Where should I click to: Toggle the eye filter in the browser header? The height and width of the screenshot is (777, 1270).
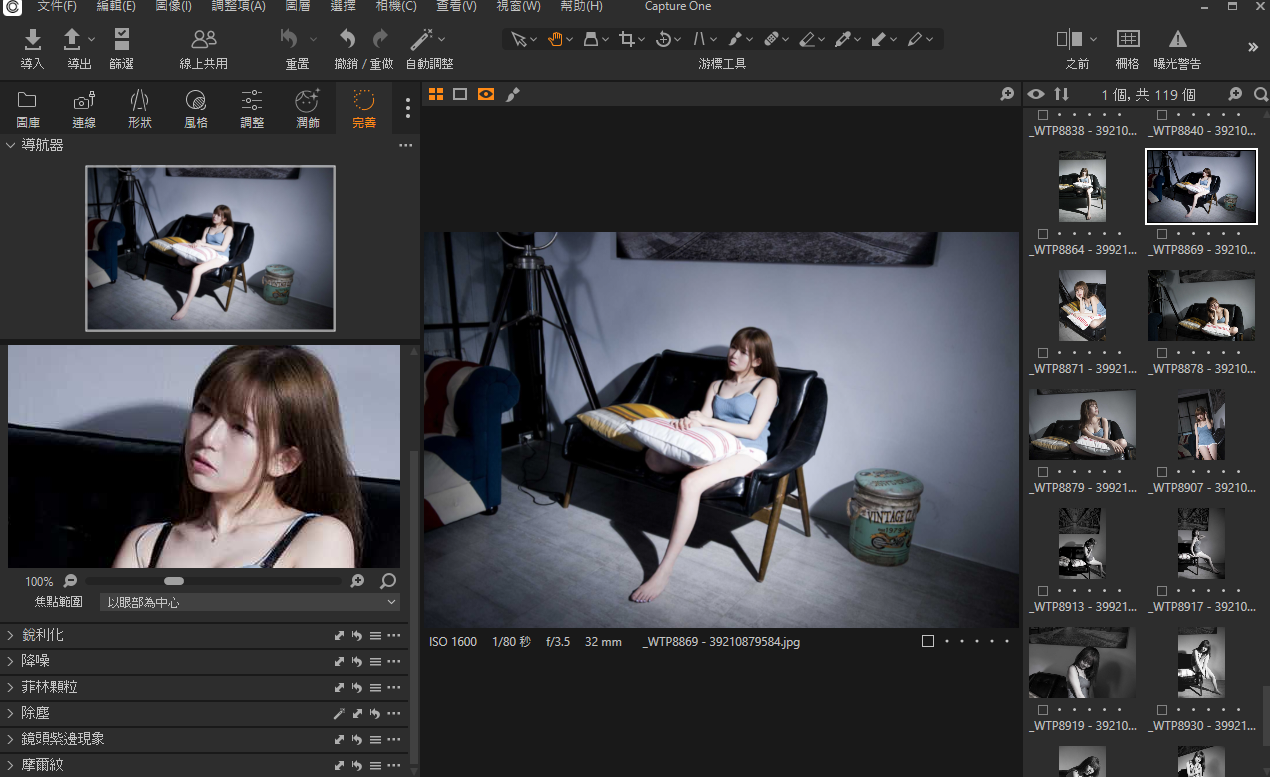[x=1036, y=94]
